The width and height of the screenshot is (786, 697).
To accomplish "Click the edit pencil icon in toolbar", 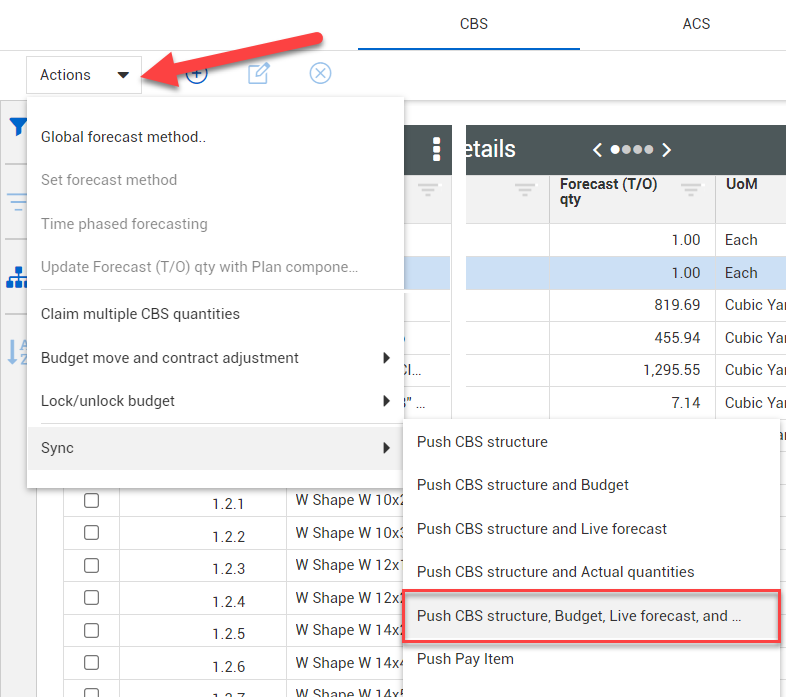I will coord(258,74).
